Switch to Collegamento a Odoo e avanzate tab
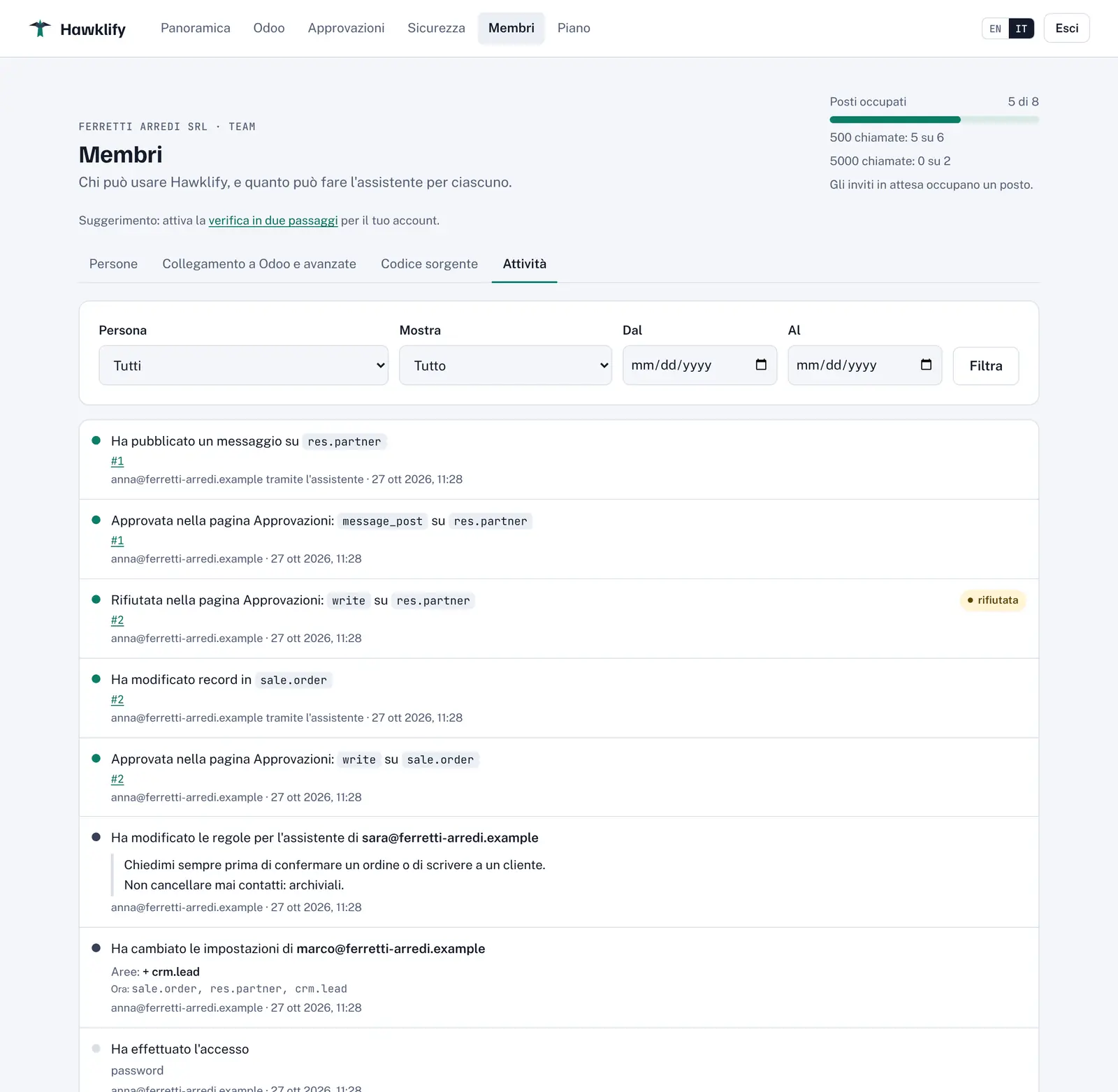 click(x=259, y=264)
